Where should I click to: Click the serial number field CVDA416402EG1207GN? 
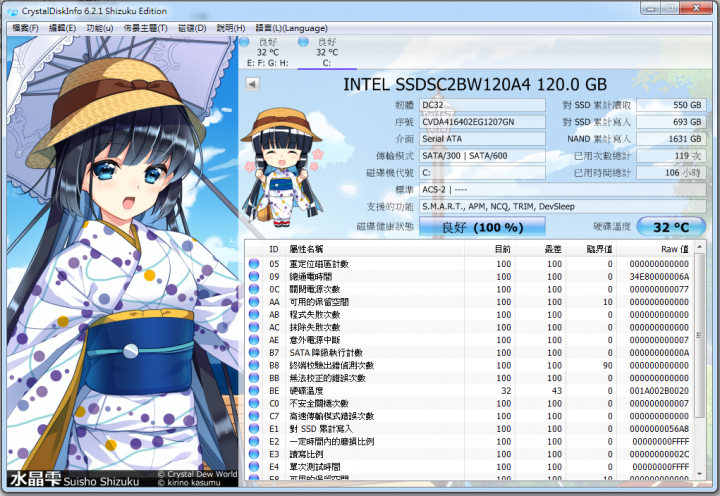point(482,122)
